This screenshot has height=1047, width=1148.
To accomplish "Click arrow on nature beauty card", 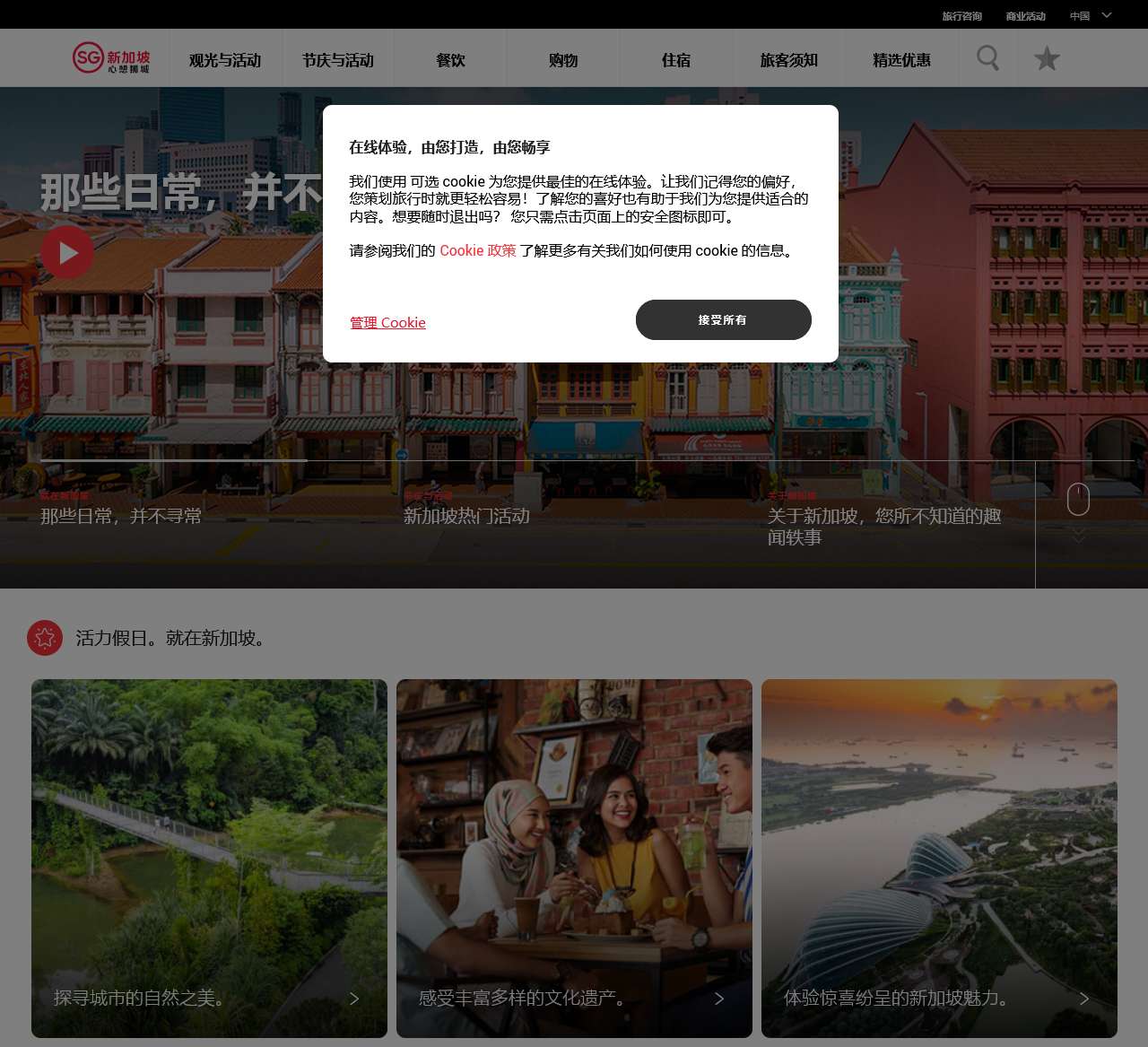I will [354, 999].
